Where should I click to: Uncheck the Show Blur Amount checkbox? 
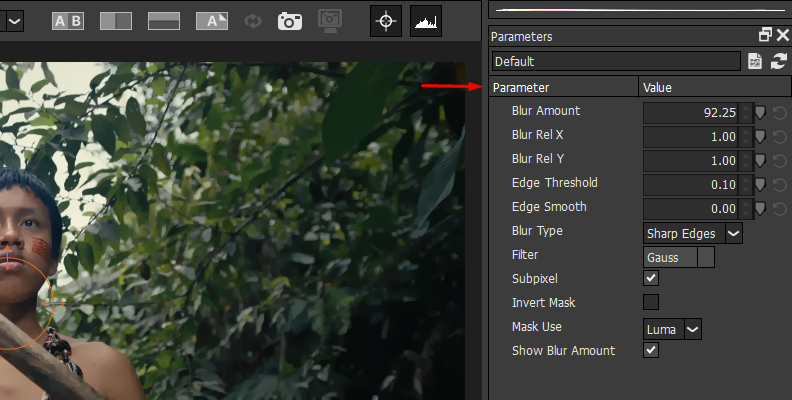coord(651,350)
